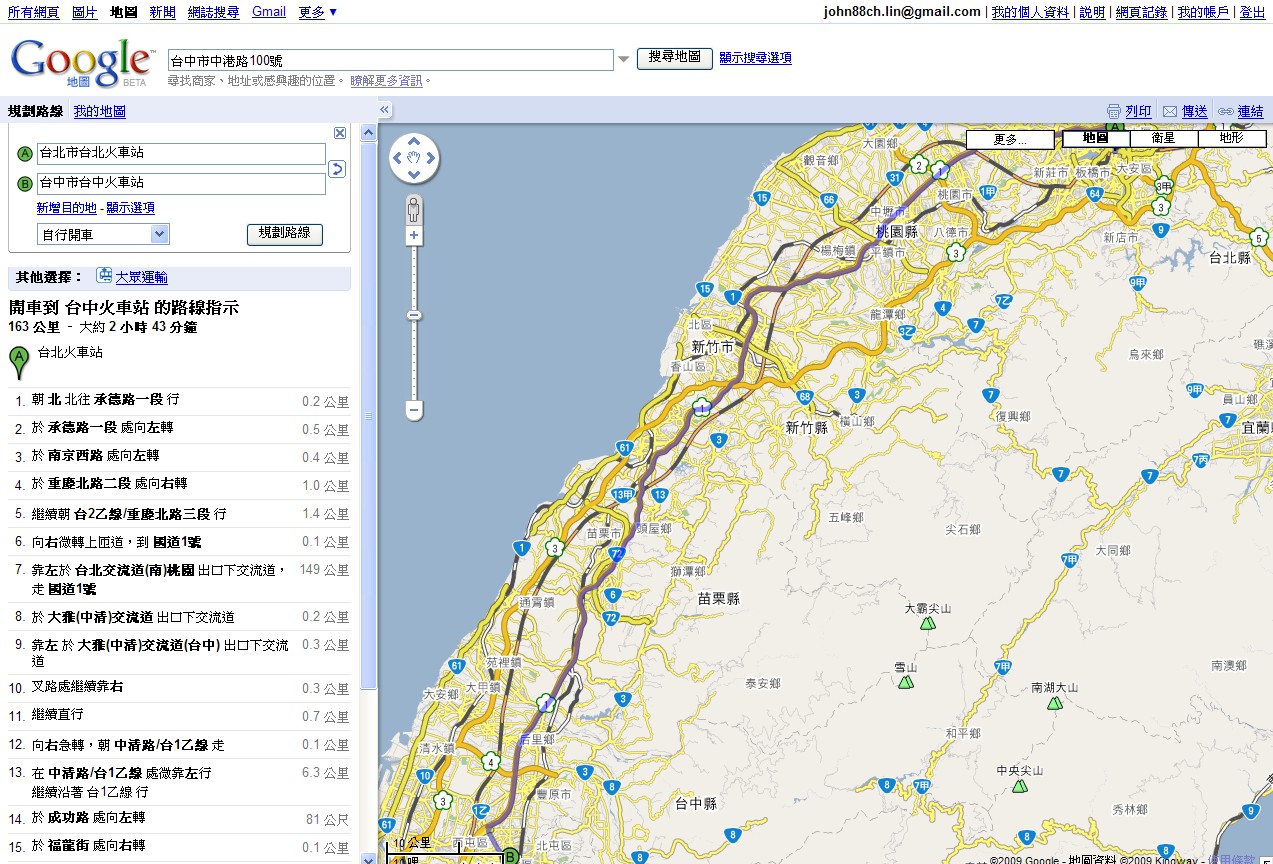Image resolution: width=1273 pixels, height=864 pixels.
Task: Click the origin field 台北市台北火車站
Action: tap(181, 154)
